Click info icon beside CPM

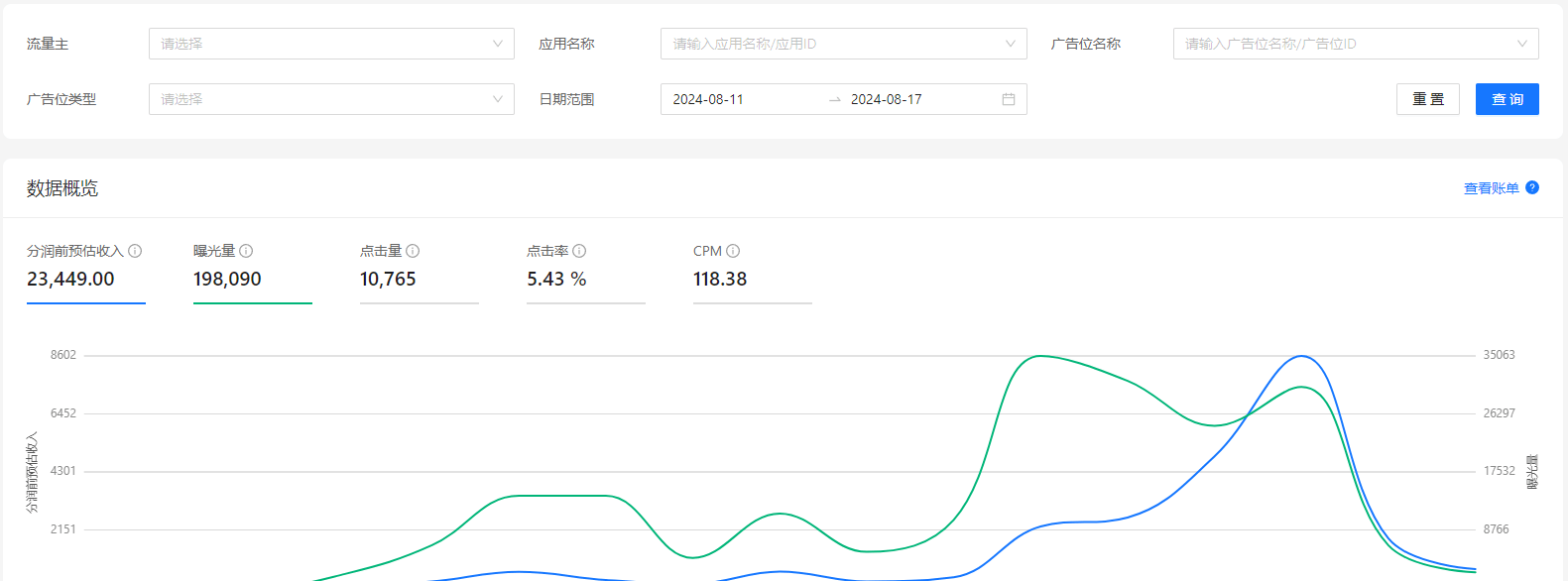click(733, 251)
